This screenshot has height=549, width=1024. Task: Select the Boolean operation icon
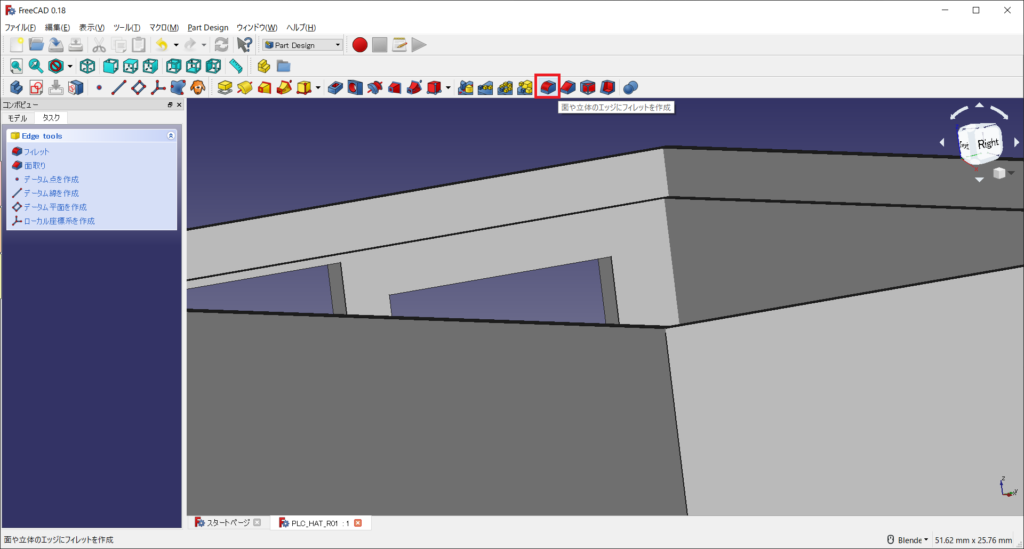[x=630, y=88]
